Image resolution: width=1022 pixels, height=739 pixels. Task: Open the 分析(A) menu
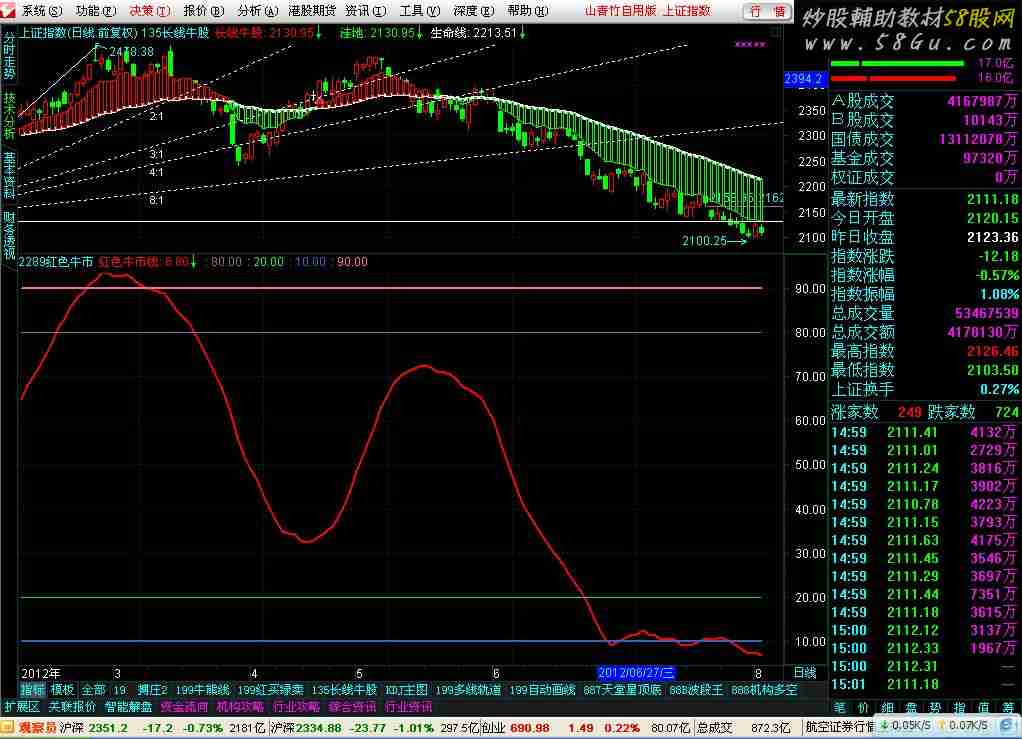click(x=257, y=11)
